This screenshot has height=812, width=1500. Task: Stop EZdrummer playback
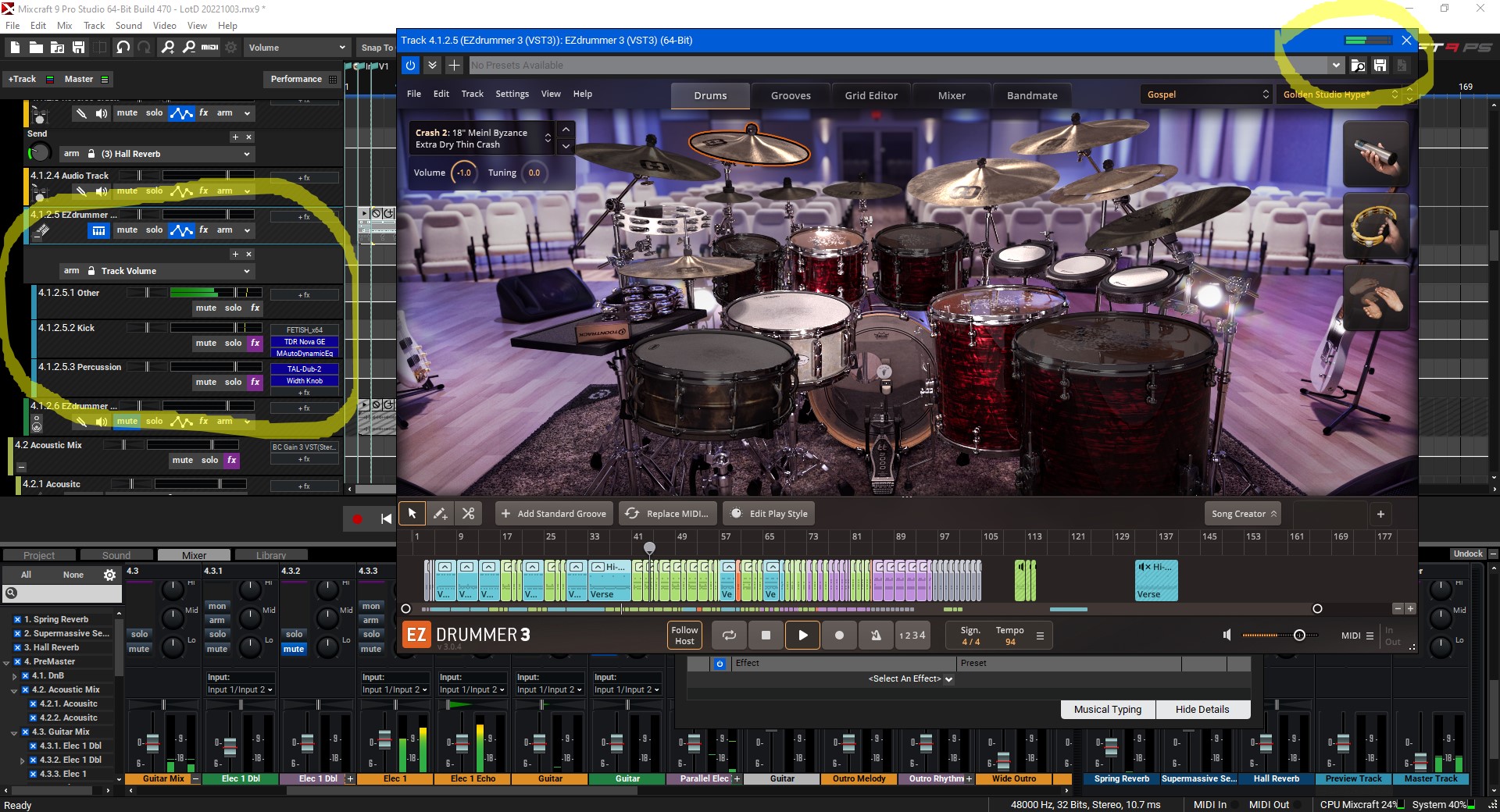point(766,635)
